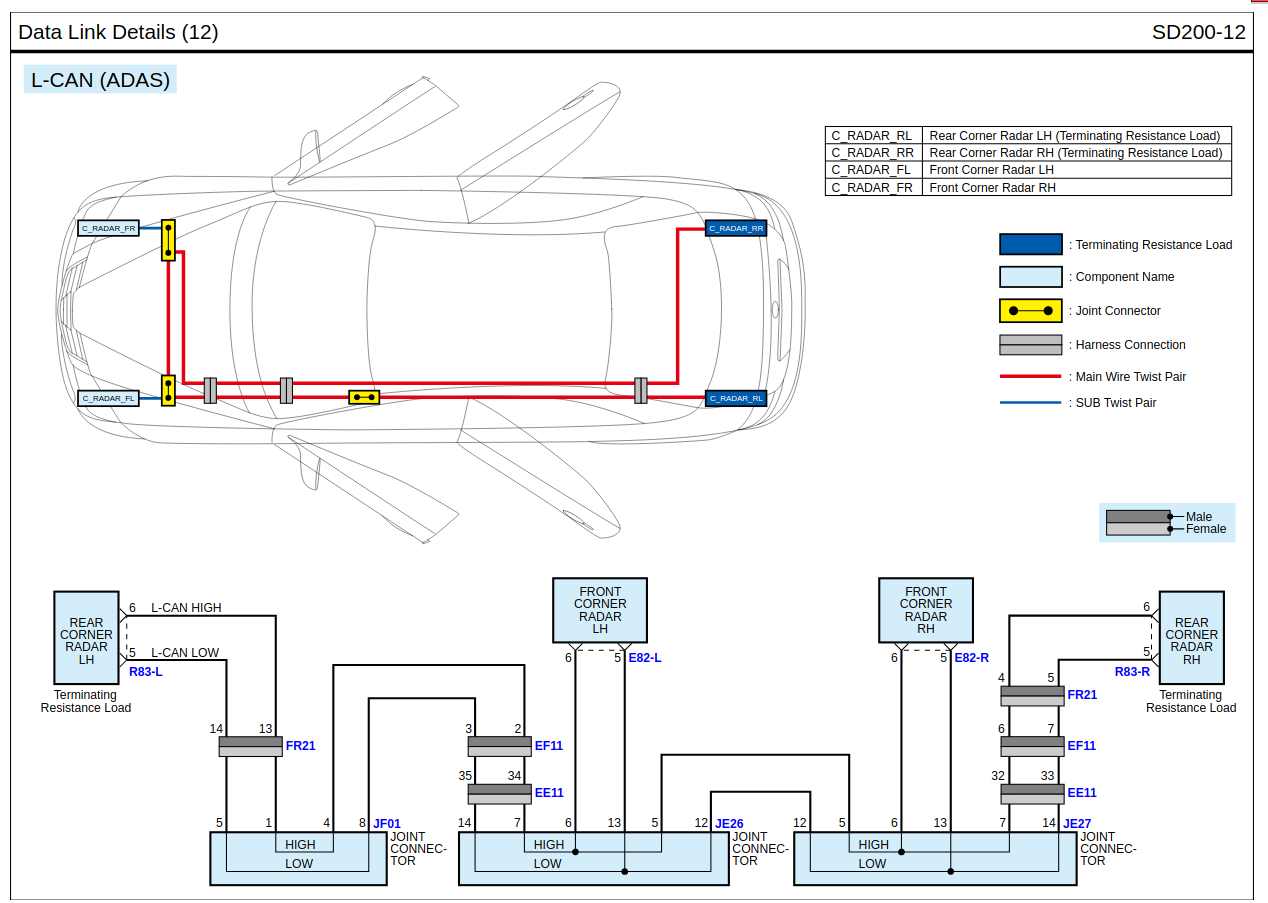Select the yellow joint connector beside C_RADAR_FL
This screenshot has width=1268, height=903.
[x=168, y=390]
